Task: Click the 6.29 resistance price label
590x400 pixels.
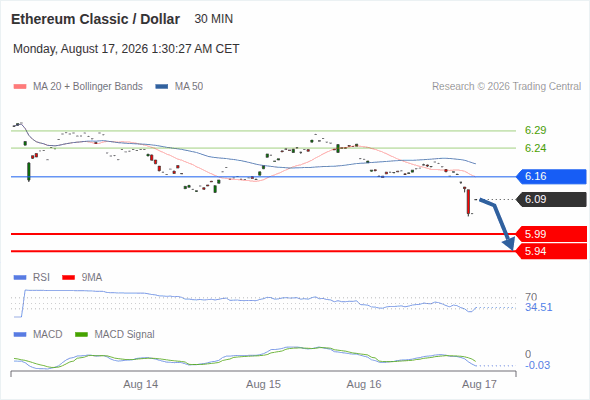Action: (535, 130)
